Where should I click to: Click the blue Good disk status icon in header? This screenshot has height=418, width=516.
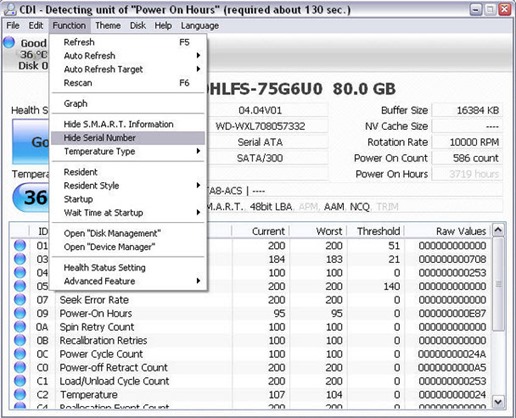[x=9, y=42]
